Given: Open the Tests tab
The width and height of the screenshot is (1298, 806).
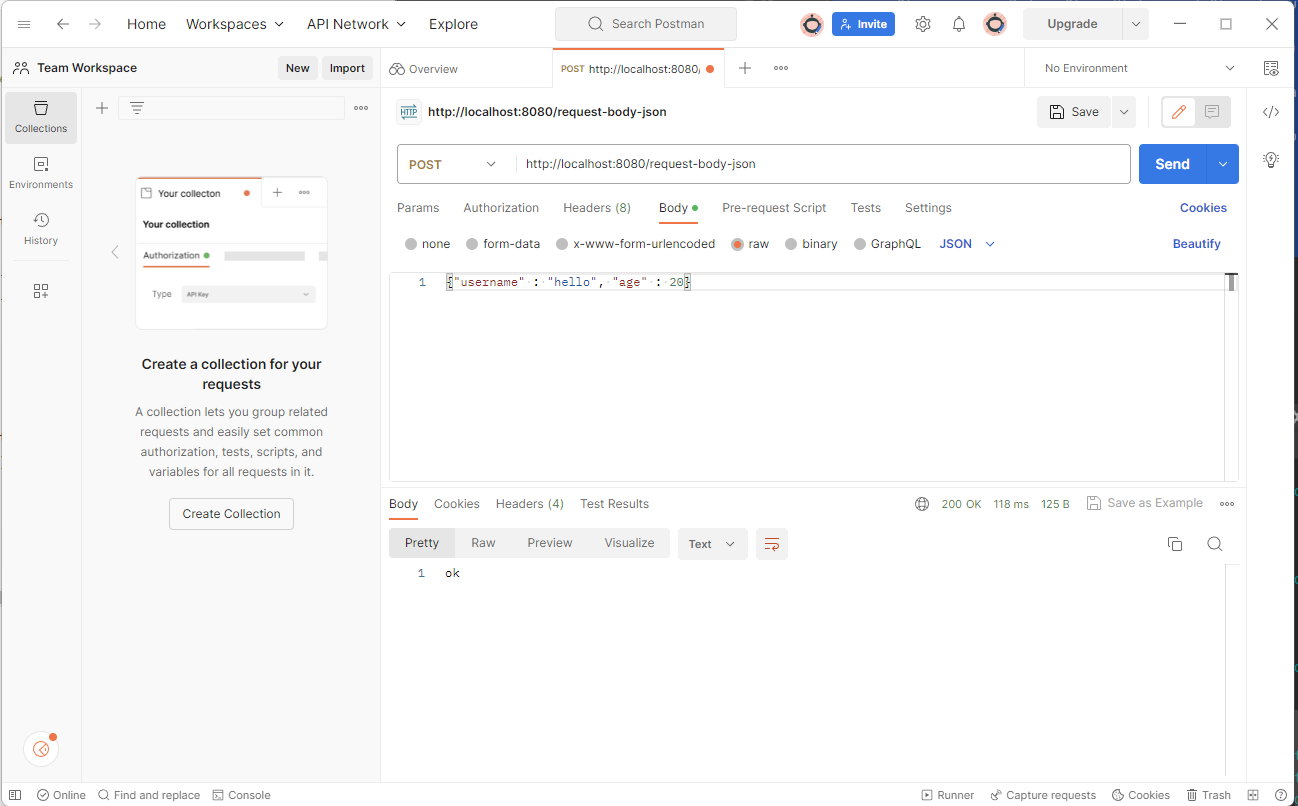Looking at the screenshot, I should (x=866, y=208).
